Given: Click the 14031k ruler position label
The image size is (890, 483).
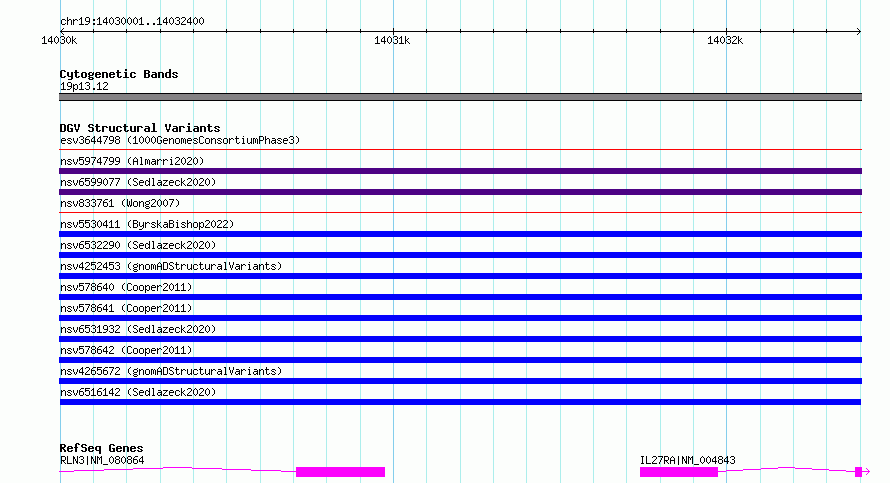Looking at the screenshot, I should 392,40.
